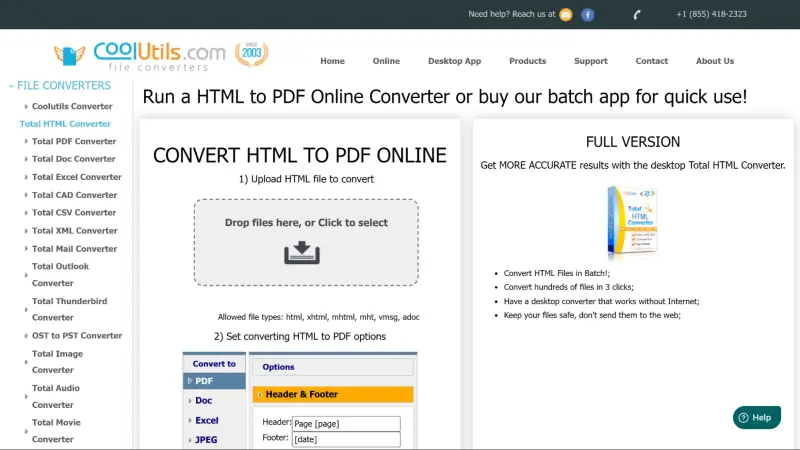The image size is (800, 450).
Task: Open the Total Outlook Converter link
Action: pyautogui.click(x=60, y=274)
